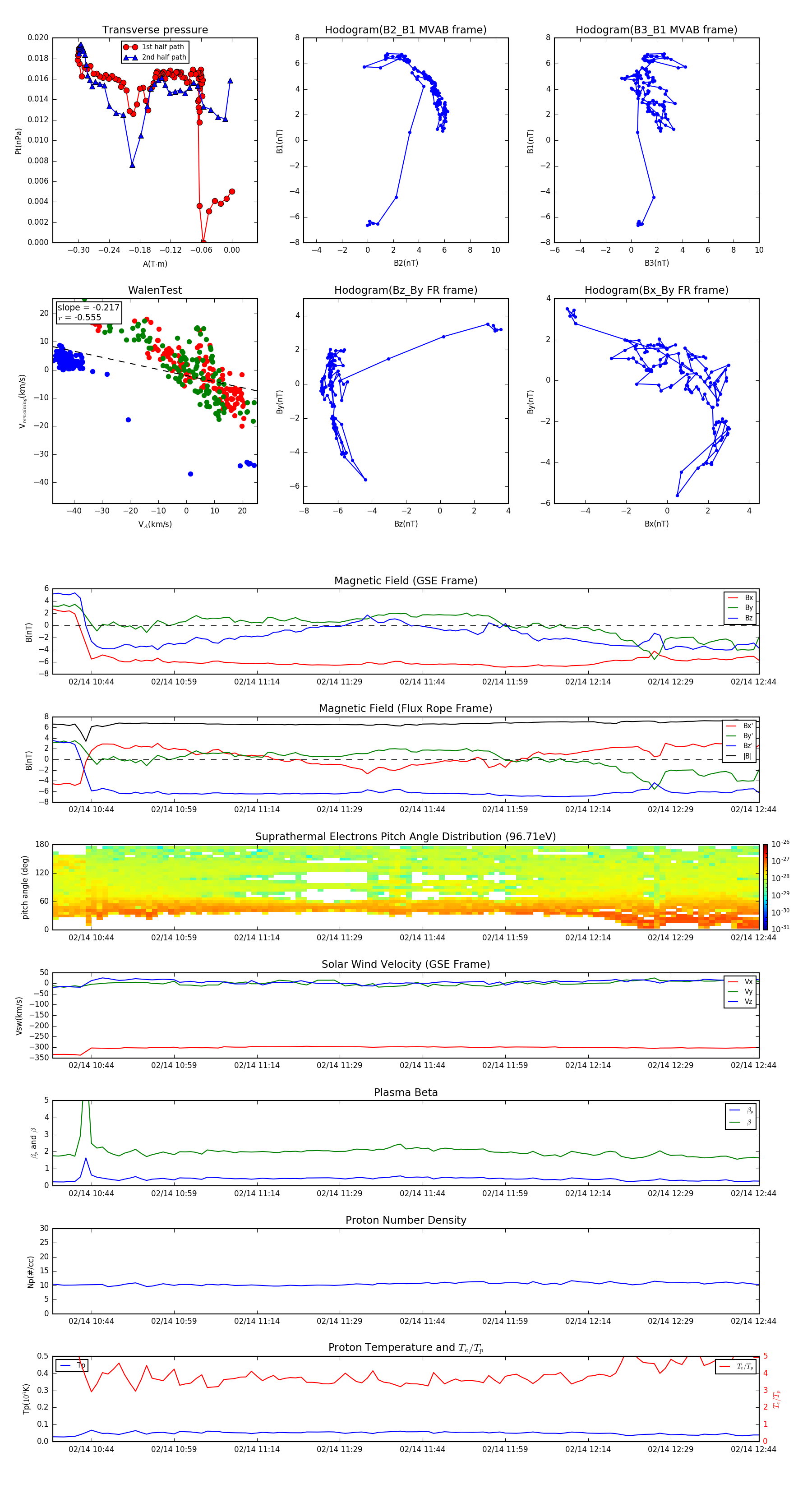Click the Magnetic Field (Flux Rope Frame) title
The image size is (812, 1489).
pyautogui.click(x=405, y=709)
